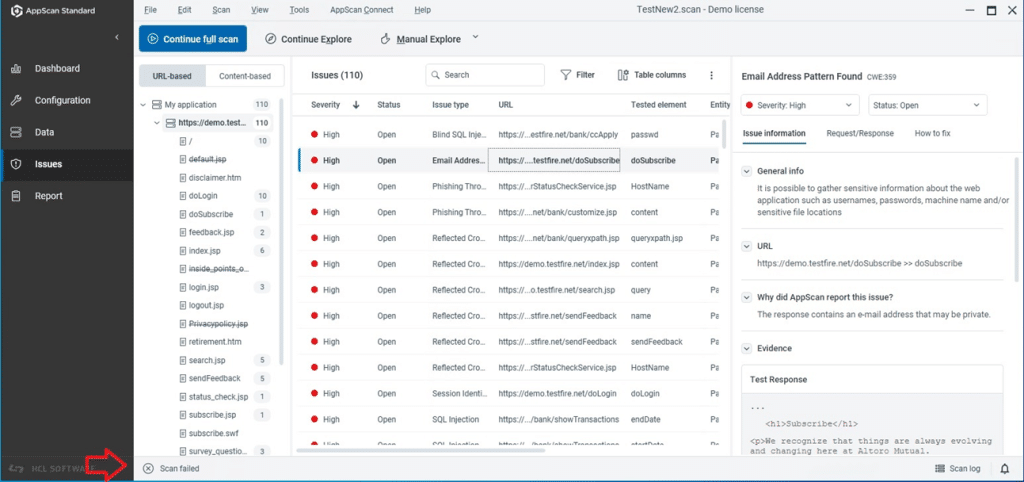The height and width of the screenshot is (482, 1024).
Task: Collapse Why did AppScan report section
Action: click(746, 298)
